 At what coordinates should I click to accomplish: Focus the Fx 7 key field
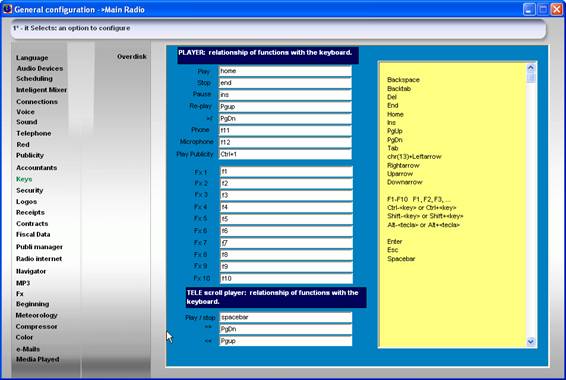[x=286, y=243]
